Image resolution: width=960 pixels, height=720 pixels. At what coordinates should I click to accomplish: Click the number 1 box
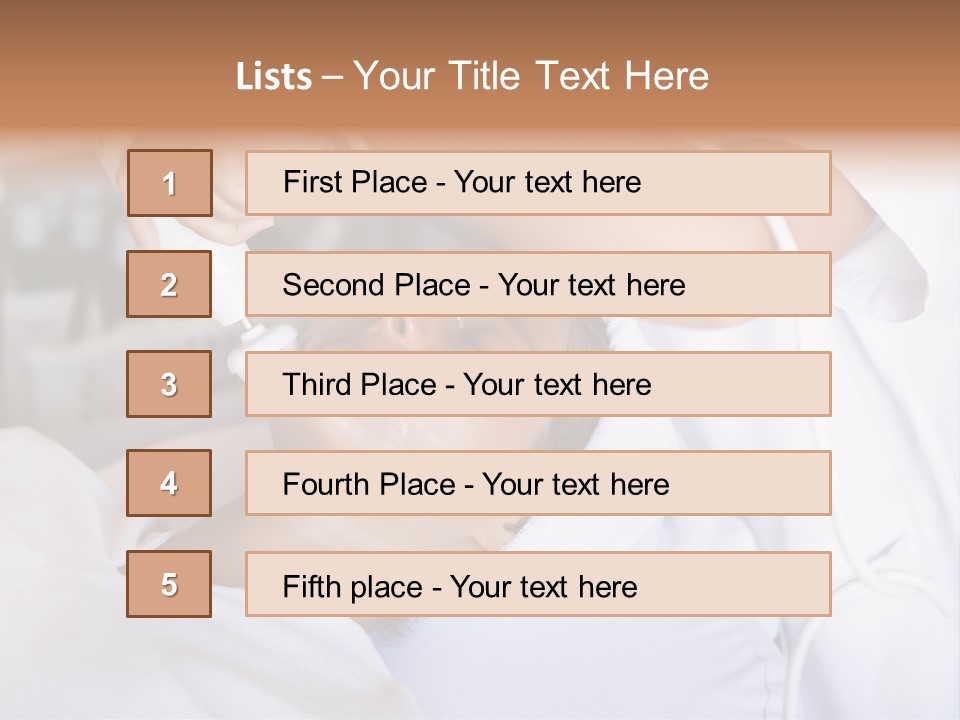pos(169,183)
